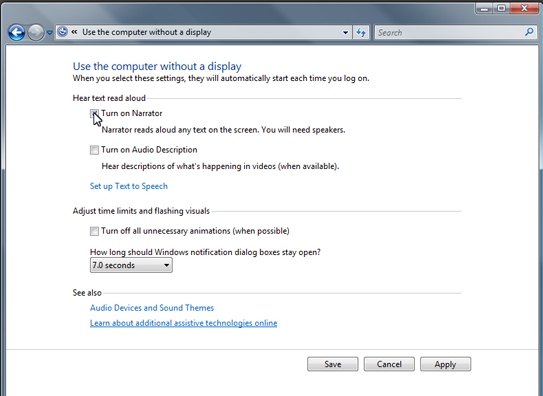Viewport: 543px width, 396px height.
Task: Click the Cancel button
Action: [389, 364]
